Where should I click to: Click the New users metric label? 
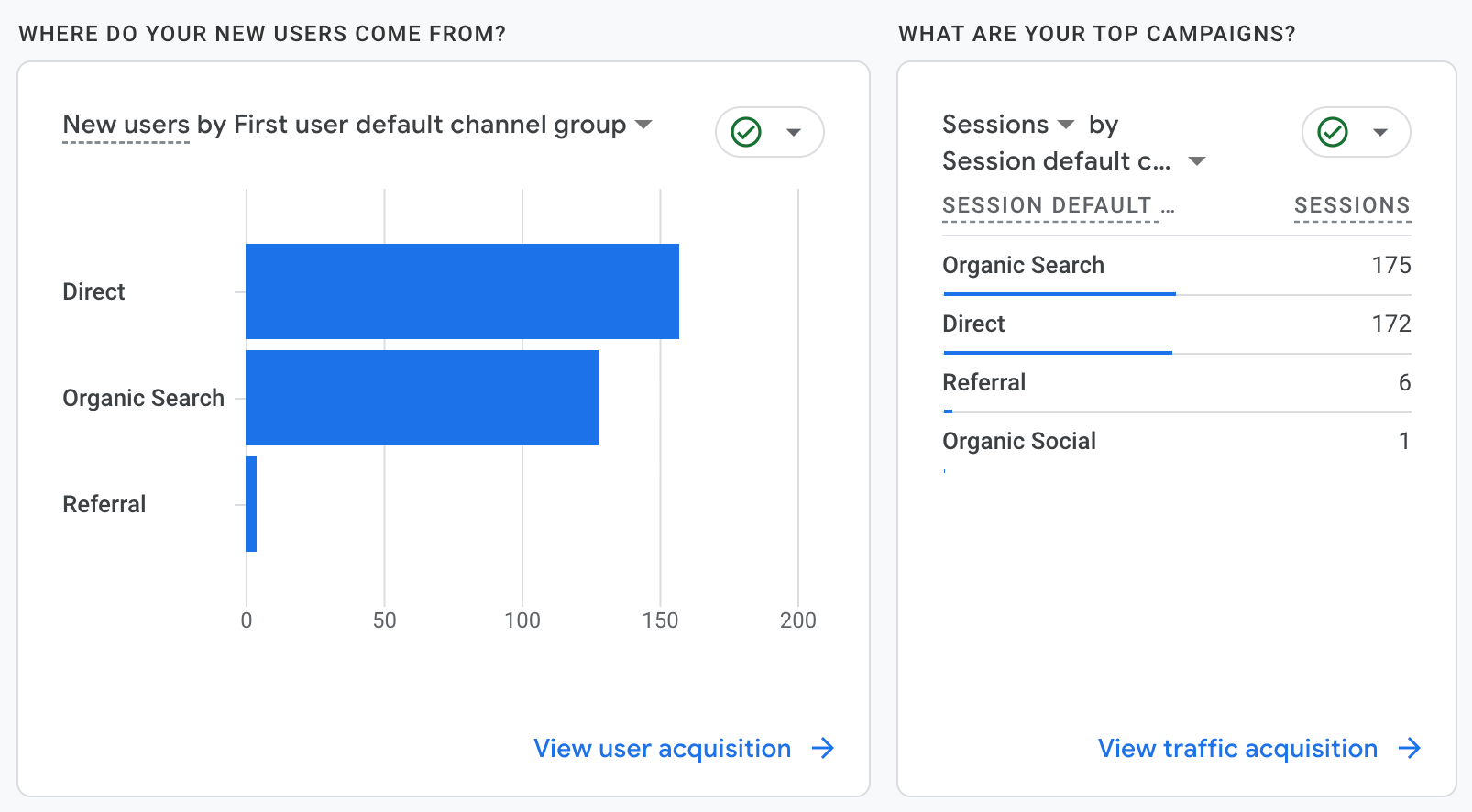[x=126, y=125]
